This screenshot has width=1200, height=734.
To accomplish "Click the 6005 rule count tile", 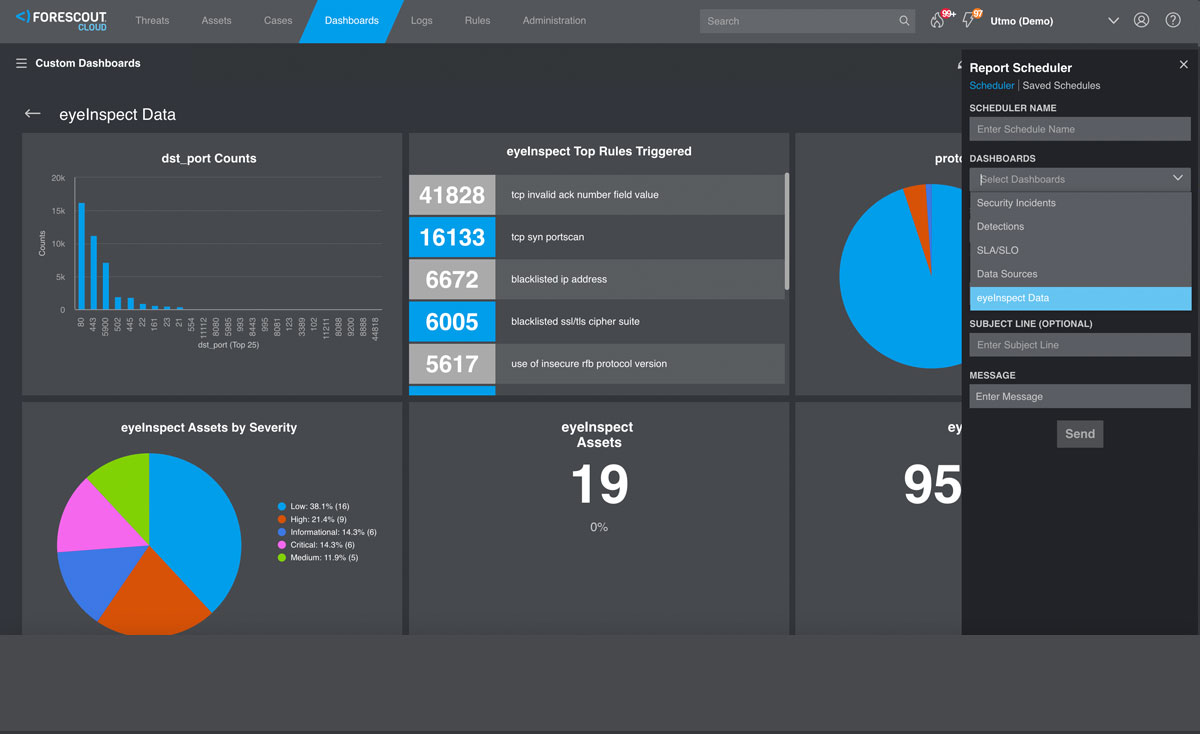I will point(452,321).
